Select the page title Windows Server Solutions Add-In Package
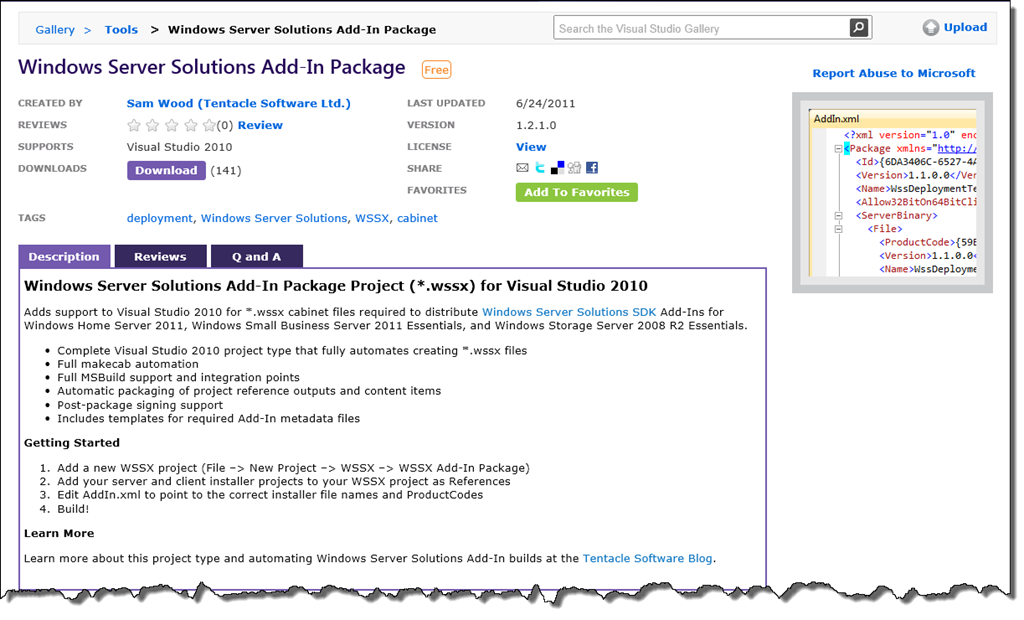 click(x=212, y=67)
